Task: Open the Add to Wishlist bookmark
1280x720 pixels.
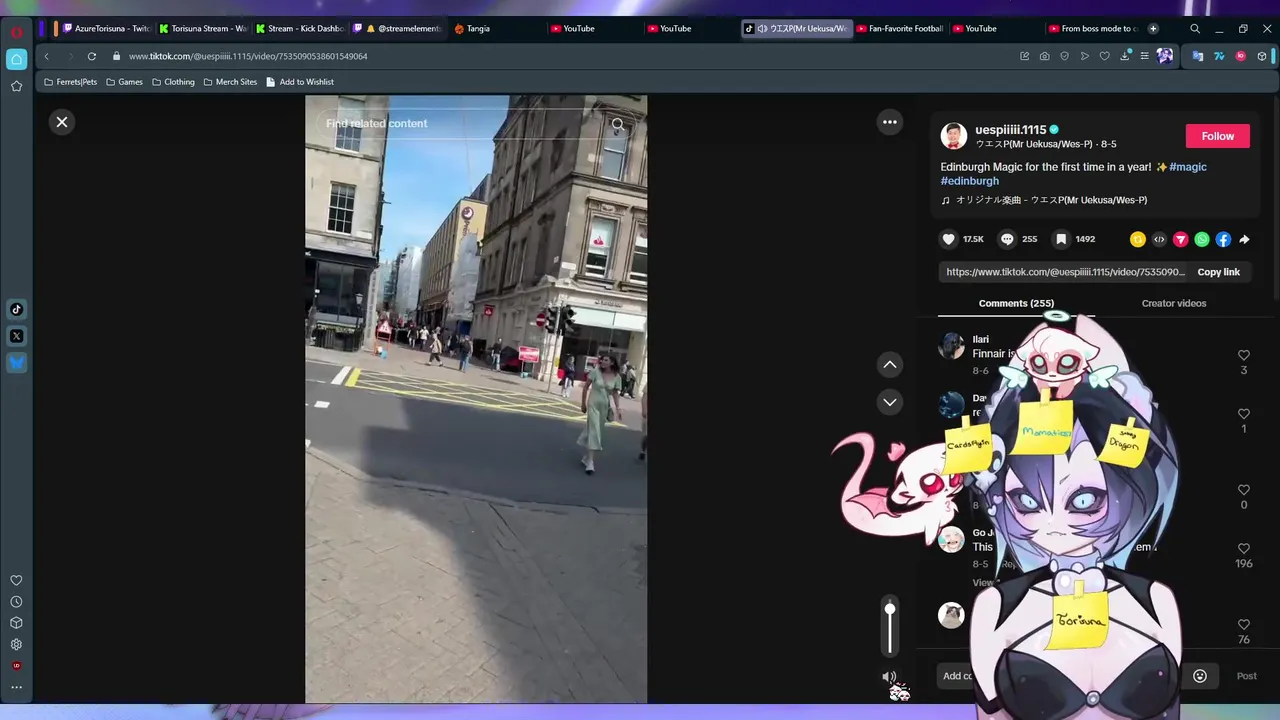Action: pos(300,82)
